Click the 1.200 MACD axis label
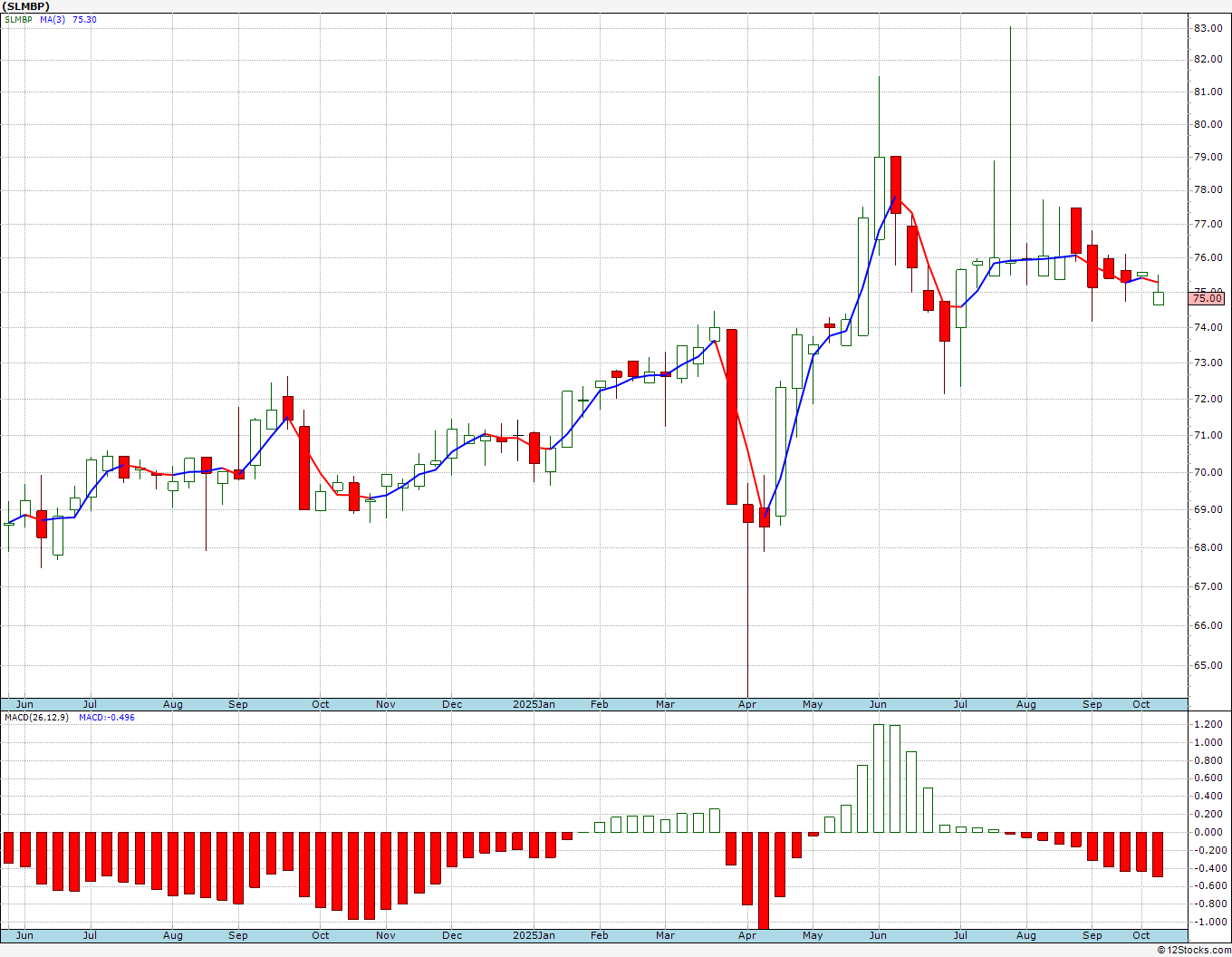 (1208, 725)
